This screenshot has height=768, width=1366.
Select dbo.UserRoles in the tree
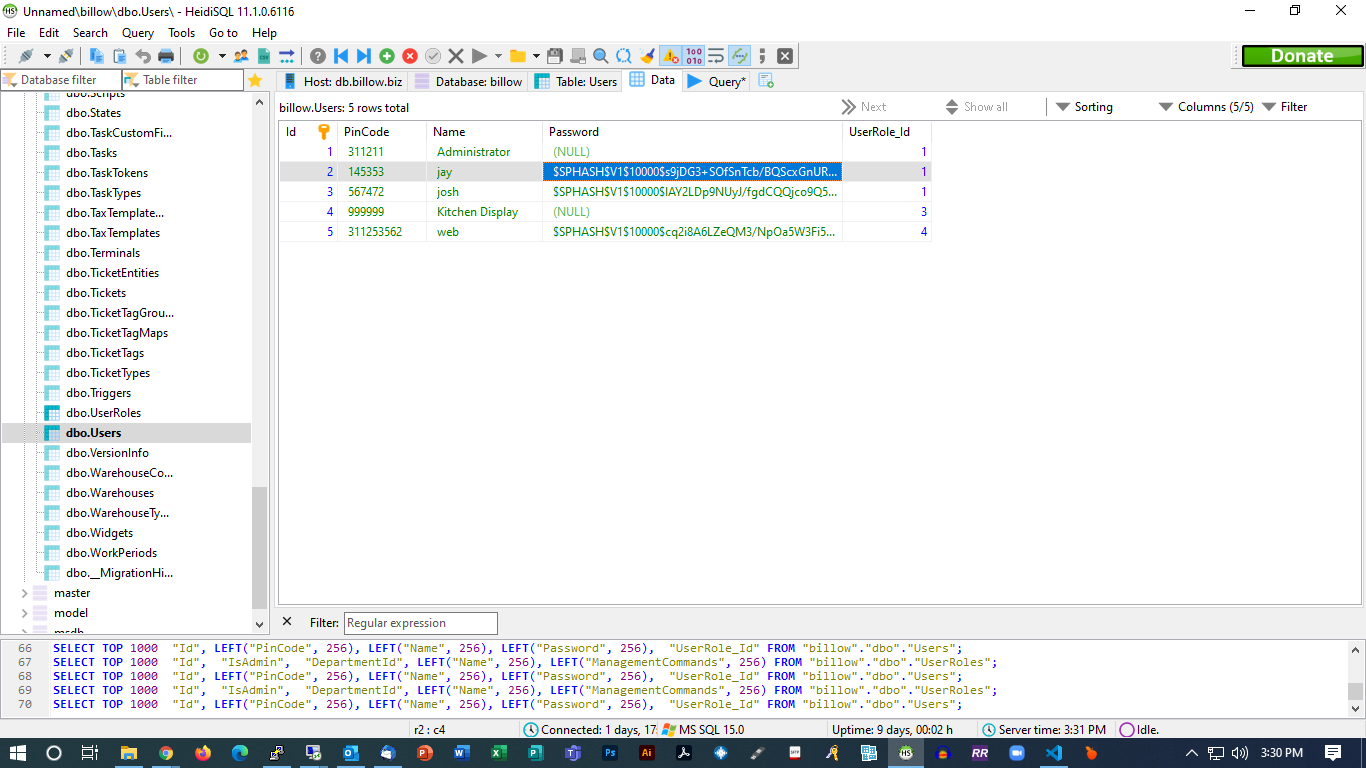[x=103, y=413]
